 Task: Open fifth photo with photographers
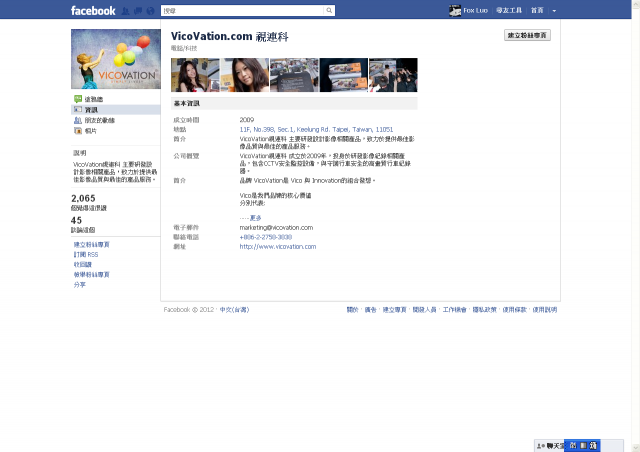point(393,75)
